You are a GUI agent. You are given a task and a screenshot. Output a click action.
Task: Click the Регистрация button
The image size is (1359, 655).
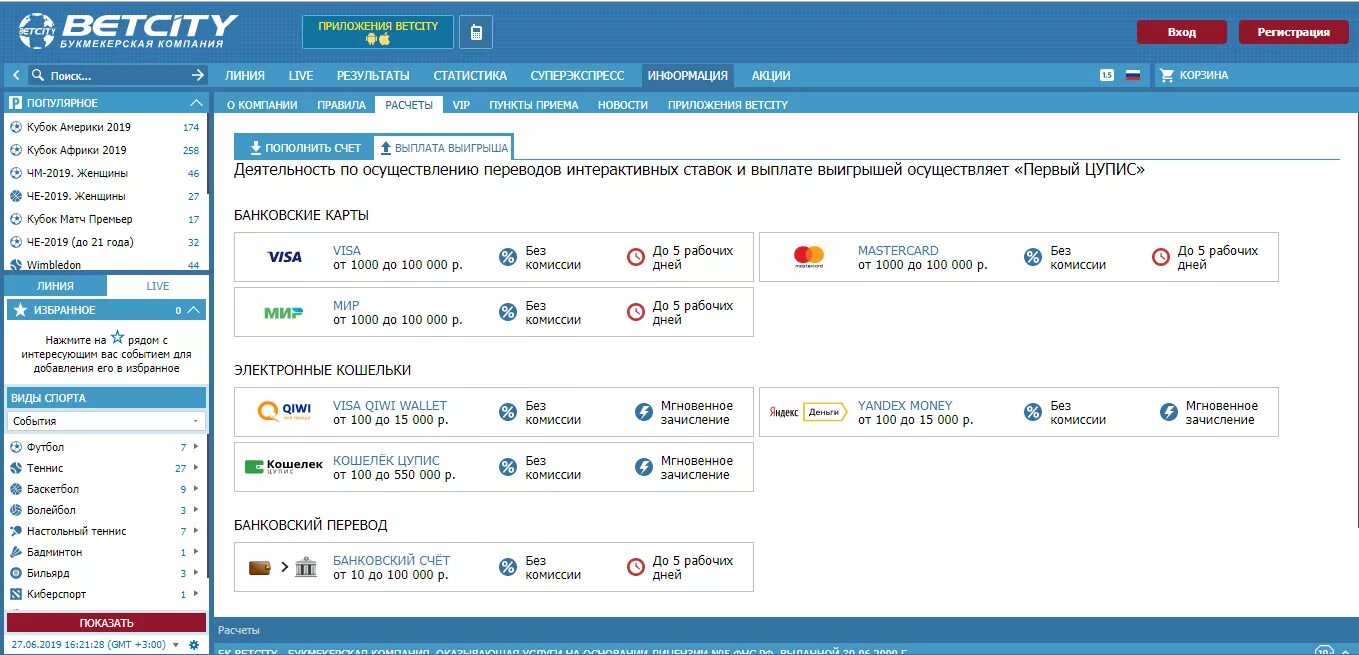1293,32
